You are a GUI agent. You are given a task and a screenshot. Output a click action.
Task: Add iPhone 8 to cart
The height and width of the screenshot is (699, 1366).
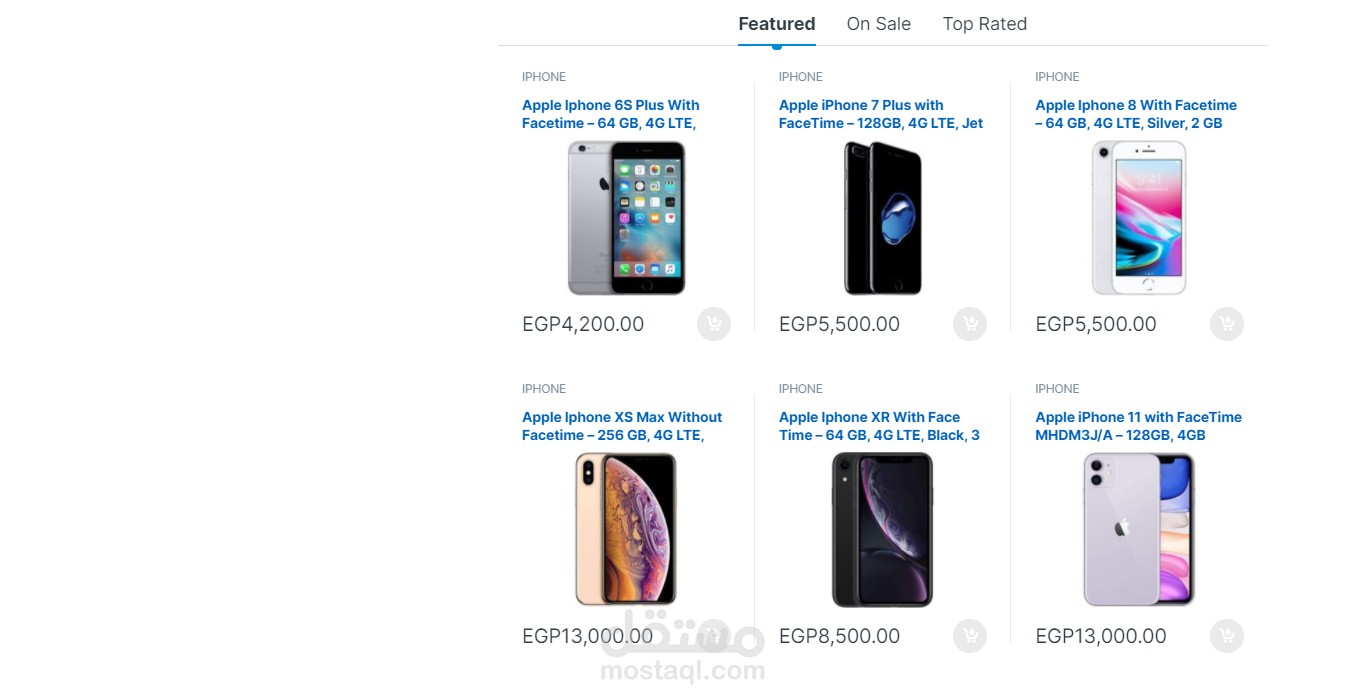coord(1226,324)
